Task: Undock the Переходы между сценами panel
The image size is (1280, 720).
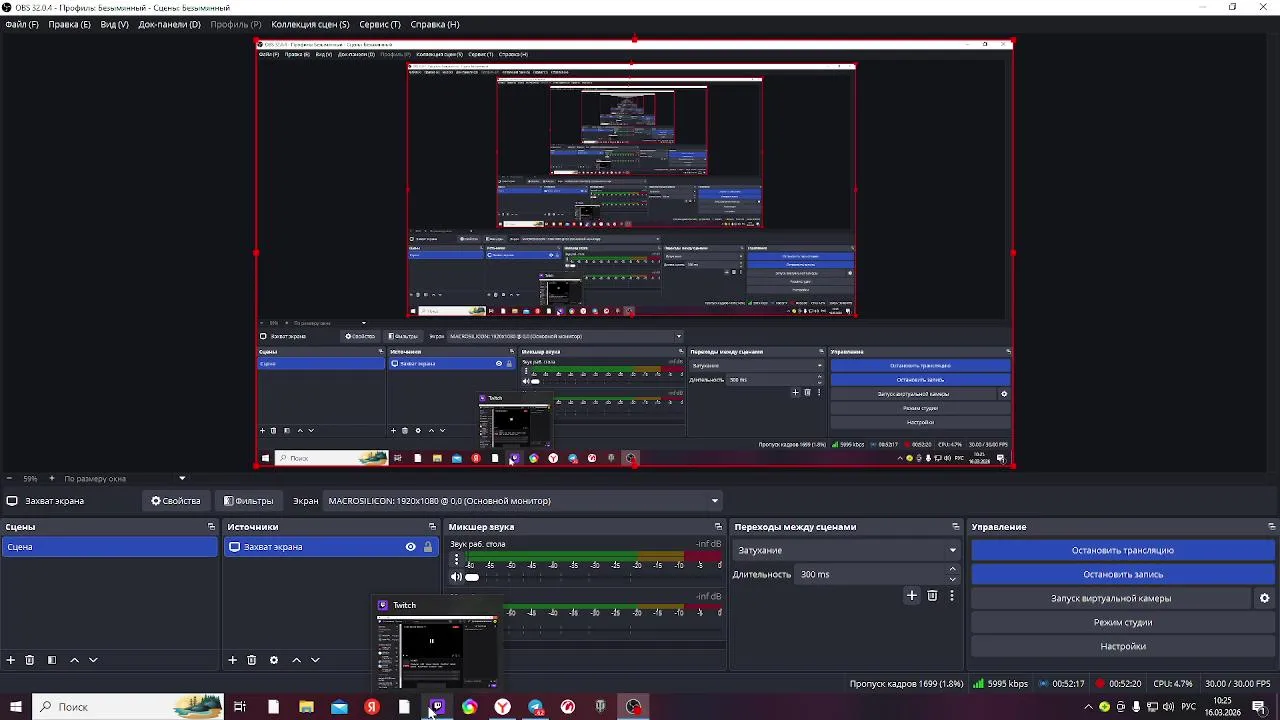Action: pyautogui.click(x=955, y=527)
